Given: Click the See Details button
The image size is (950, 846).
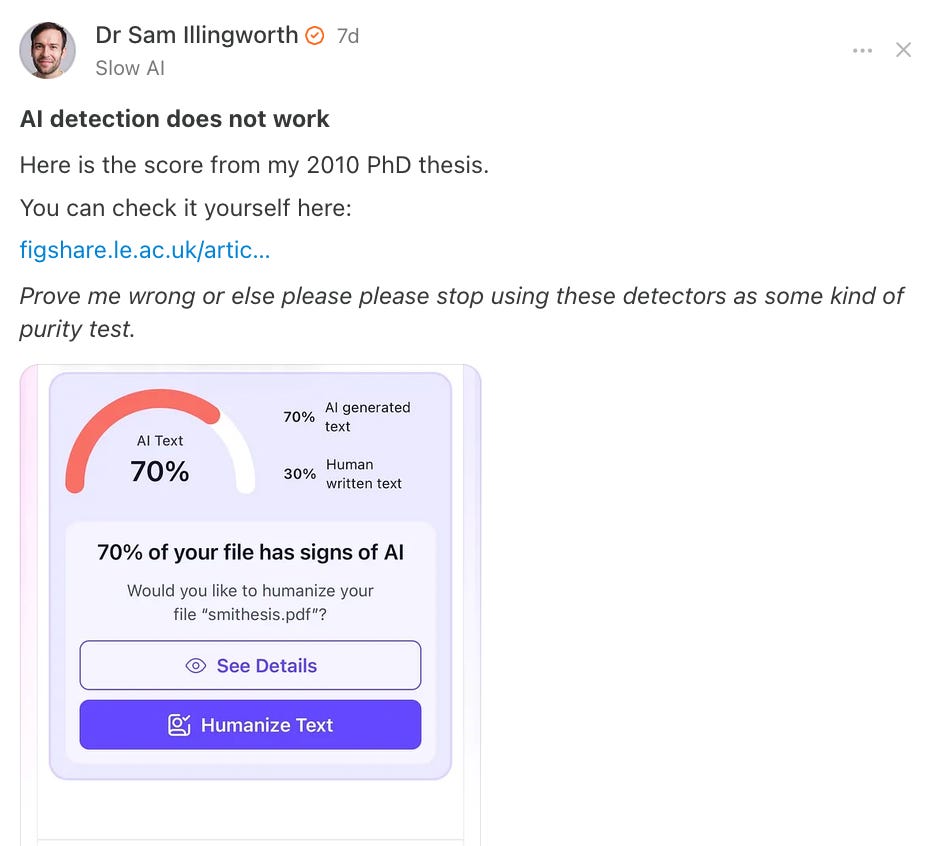Looking at the screenshot, I should (250, 665).
